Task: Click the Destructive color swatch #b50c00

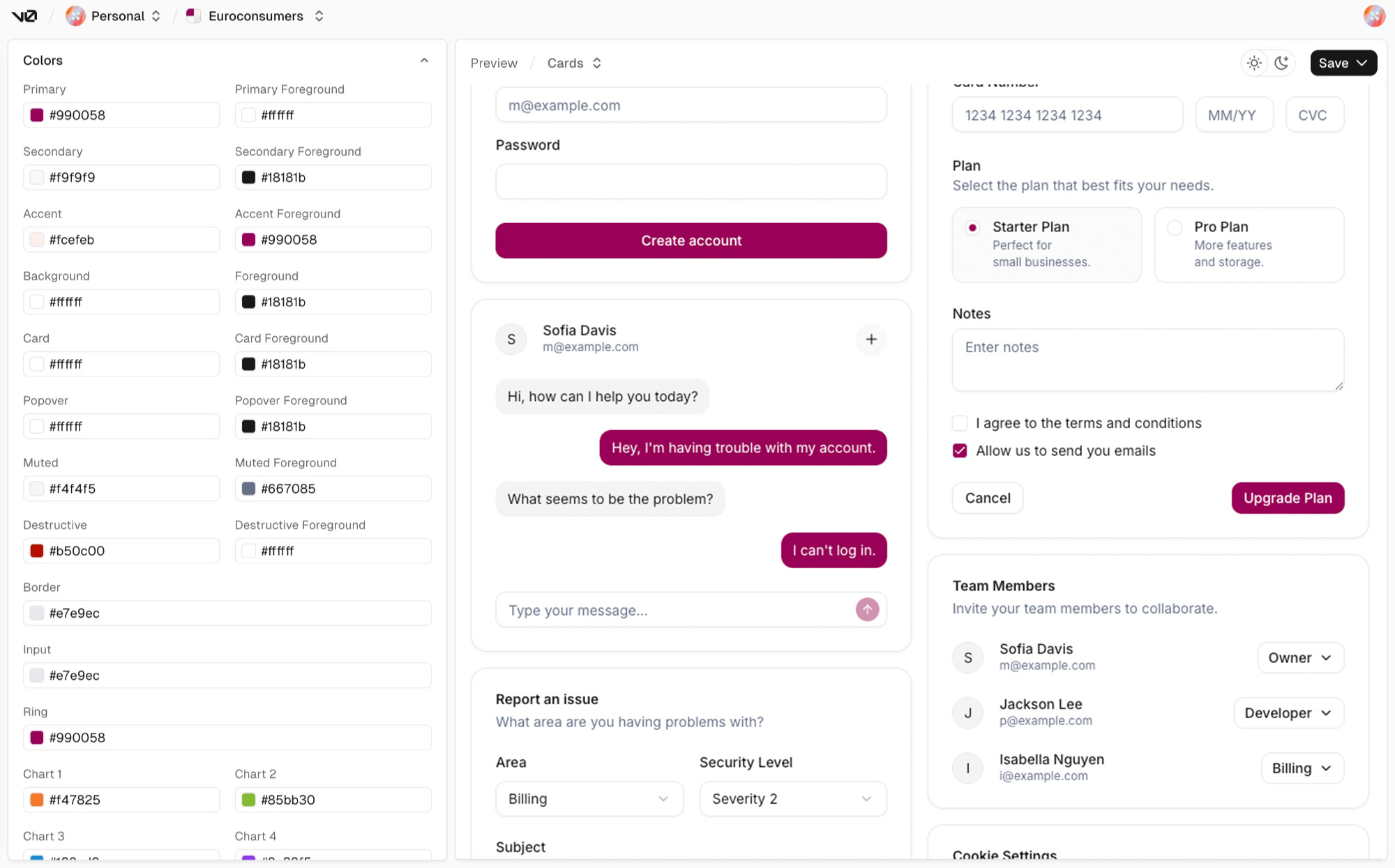Action: point(37,551)
